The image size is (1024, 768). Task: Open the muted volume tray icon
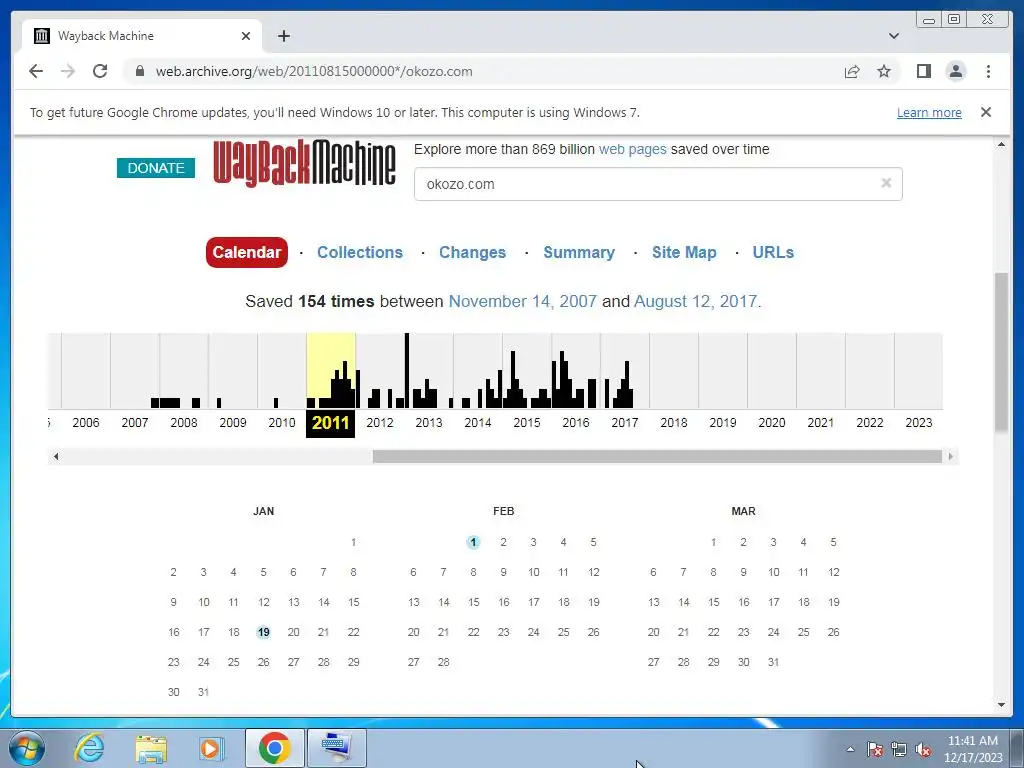coord(923,749)
